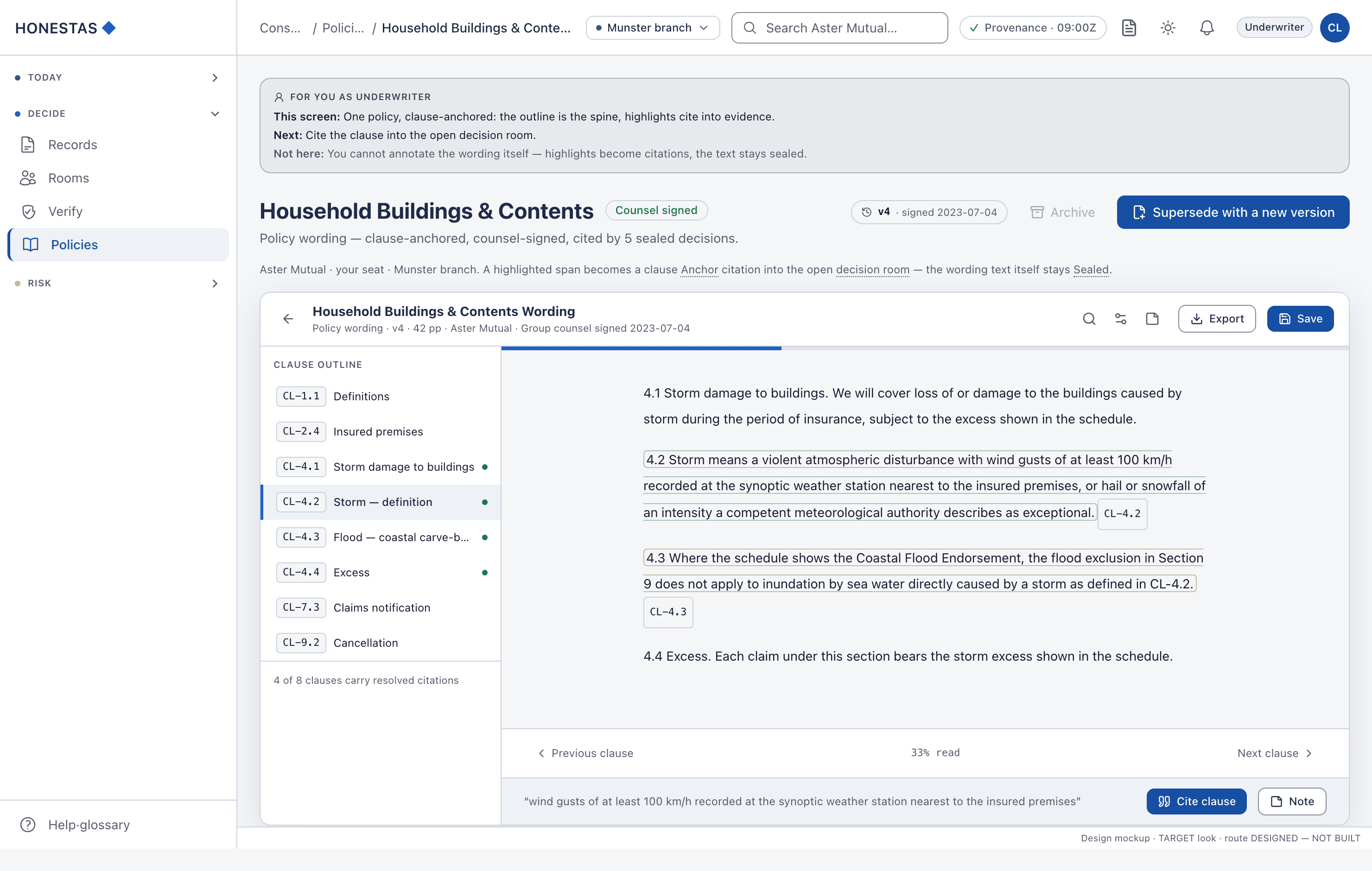Image resolution: width=1372 pixels, height=871 pixels.
Task: Add a Note on the selection
Action: [x=1292, y=801]
